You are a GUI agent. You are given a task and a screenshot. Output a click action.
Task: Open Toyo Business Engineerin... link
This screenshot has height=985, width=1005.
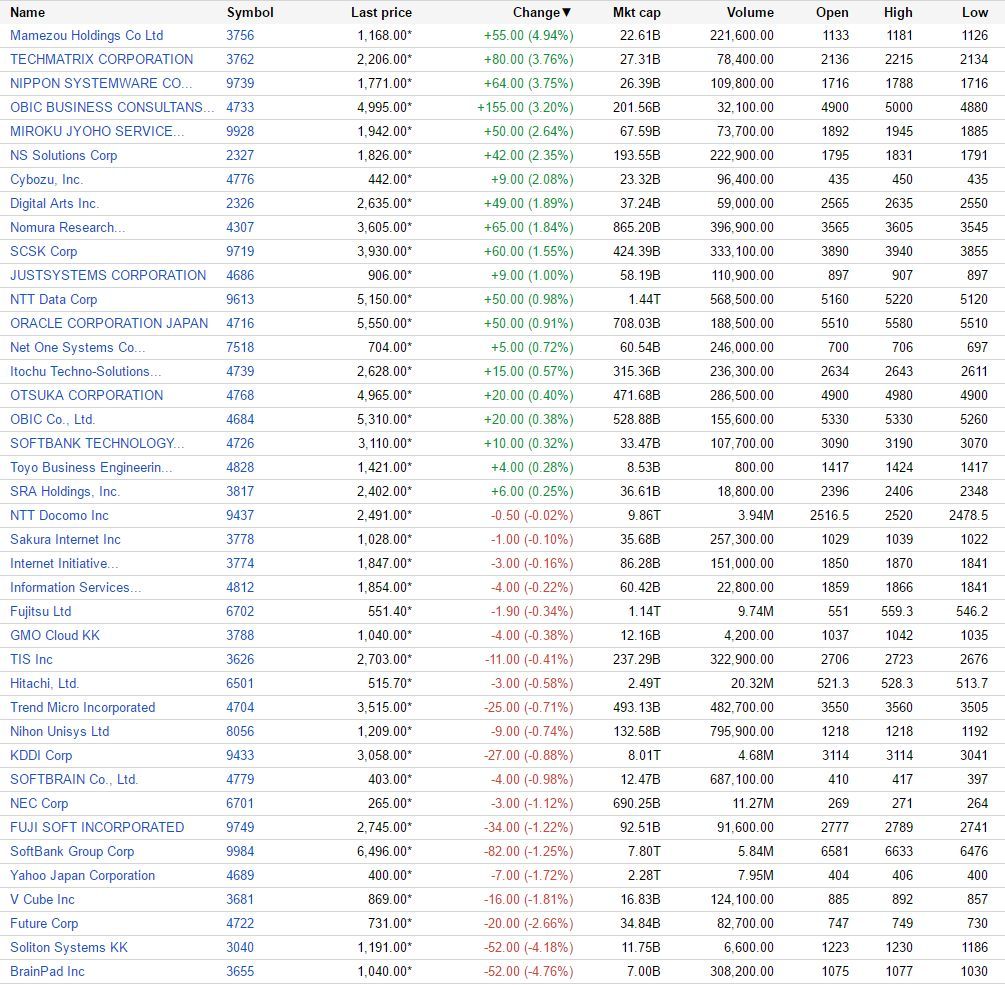pos(91,467)
